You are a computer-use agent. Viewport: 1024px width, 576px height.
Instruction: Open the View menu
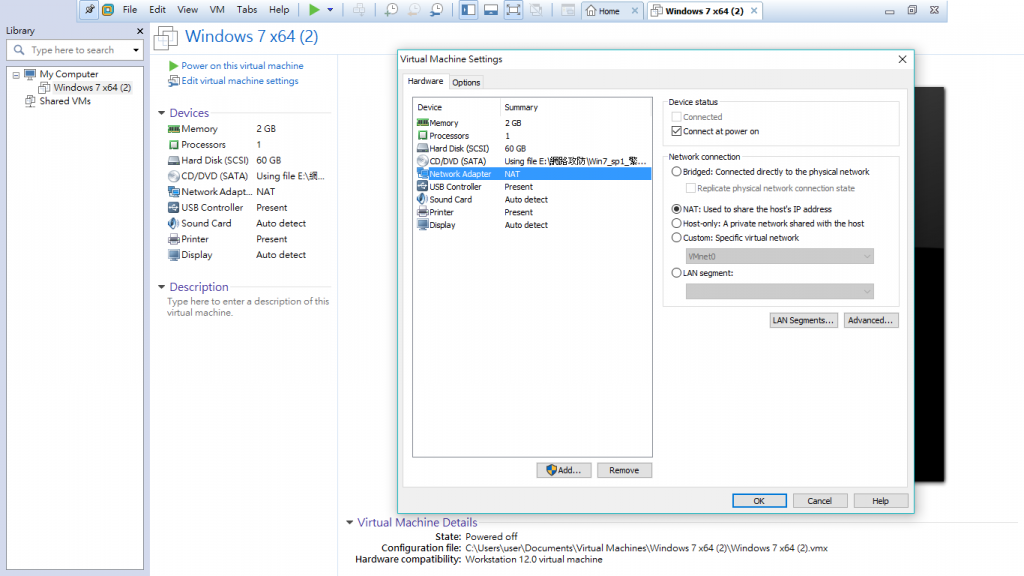pos(187,10)
